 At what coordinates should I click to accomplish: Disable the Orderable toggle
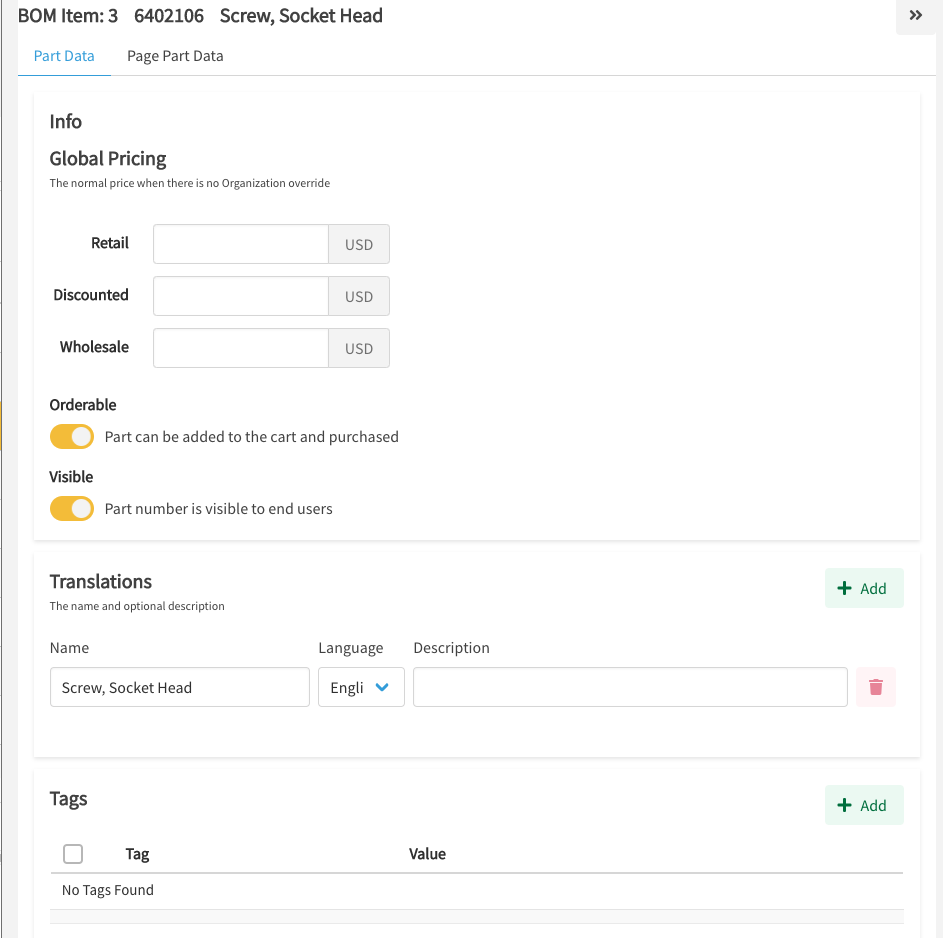72,437
